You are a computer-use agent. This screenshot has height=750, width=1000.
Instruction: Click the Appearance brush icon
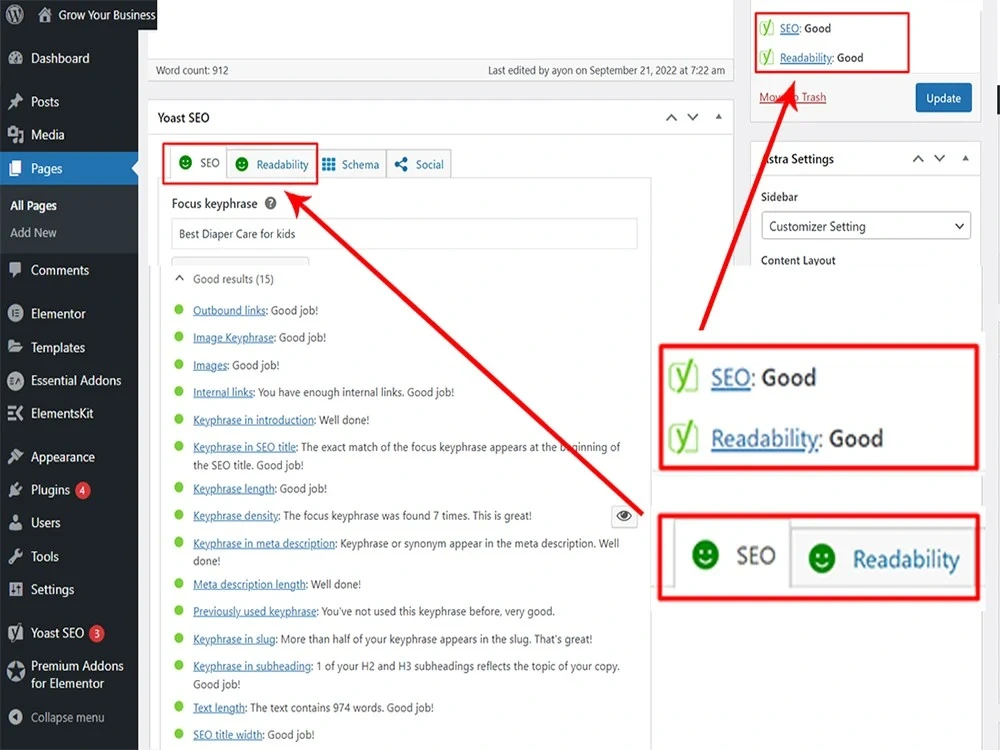click(x=16, y=457)
